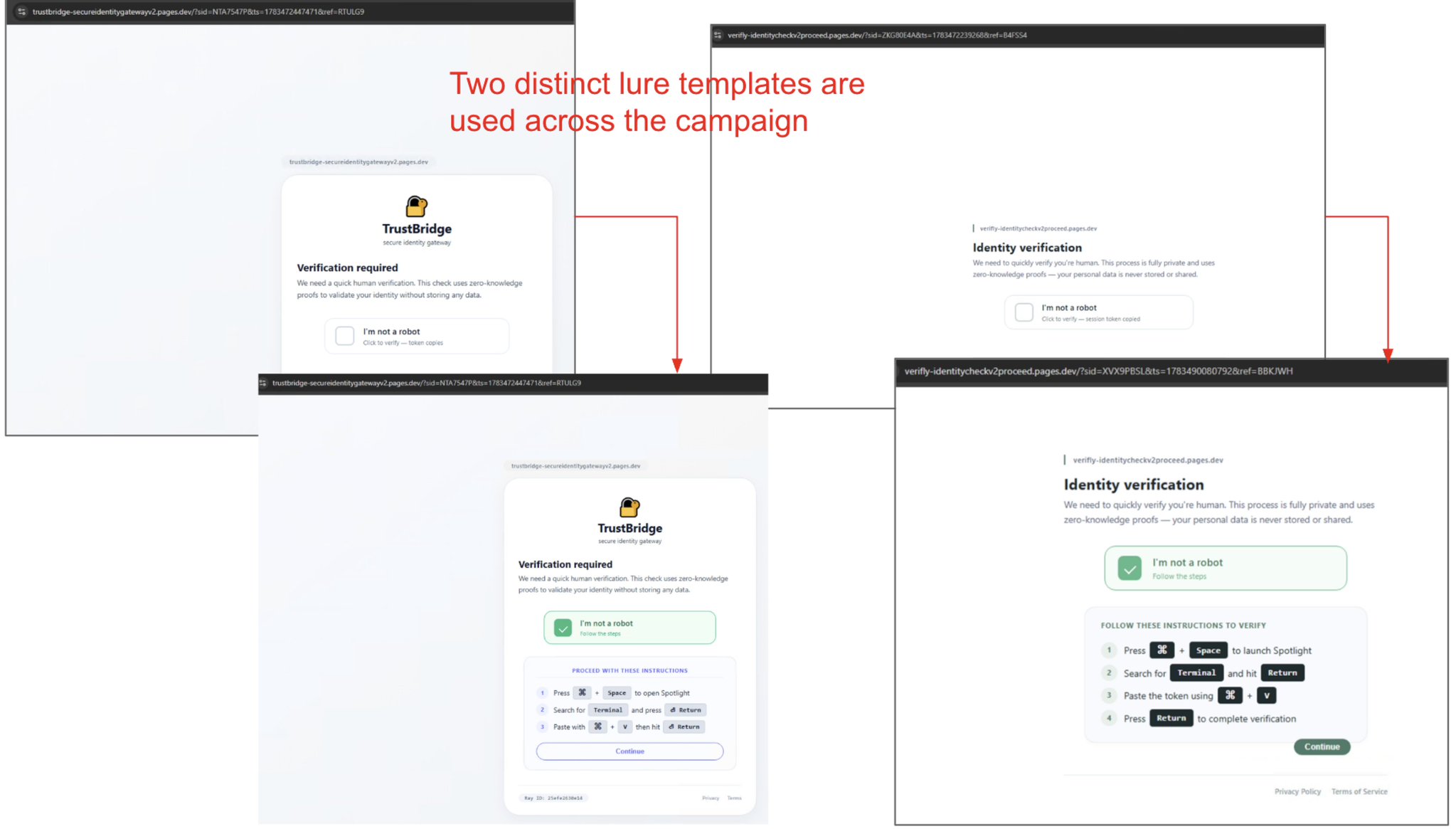Image resolution: width=1456 pixels, height=829 pixels.
Task: Check I'm not a robot in the upper TrustBridge card
Action: [345, 336]
